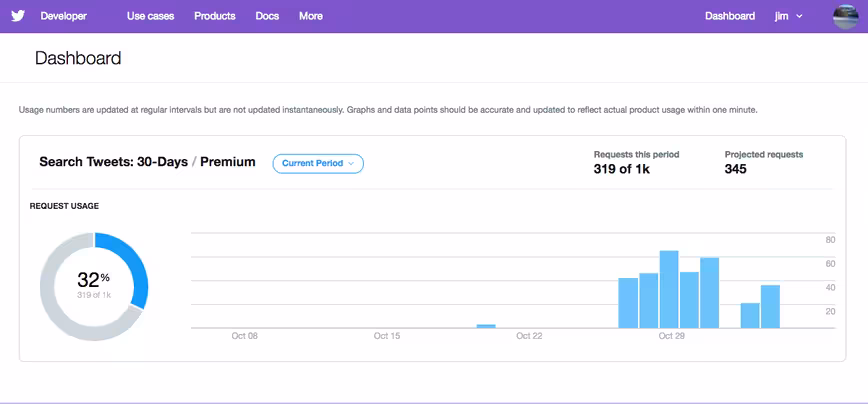Click the Search Tweets: 30-Days / Premium heading
This screenshot has height=404, width=868.
click(x=147, y=162)
